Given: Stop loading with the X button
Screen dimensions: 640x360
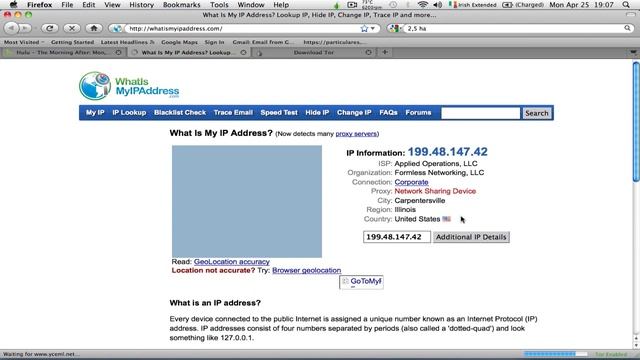Looking at the screenshot, I should click(72, 28).
